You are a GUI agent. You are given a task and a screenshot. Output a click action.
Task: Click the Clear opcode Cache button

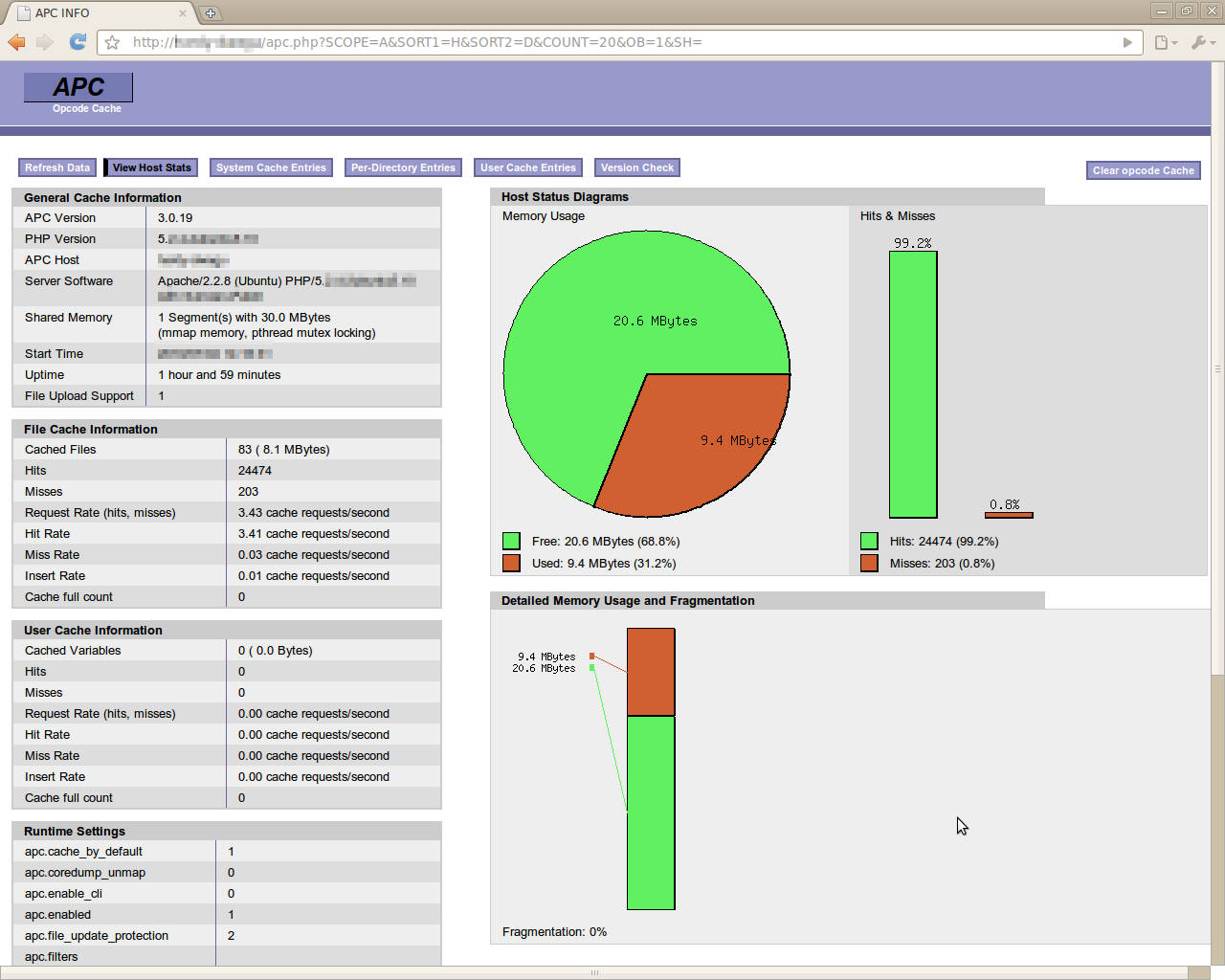click(1144, 170)
